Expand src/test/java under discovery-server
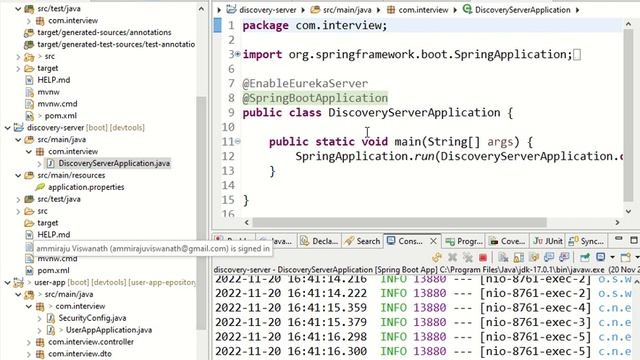 pos(18,200)
